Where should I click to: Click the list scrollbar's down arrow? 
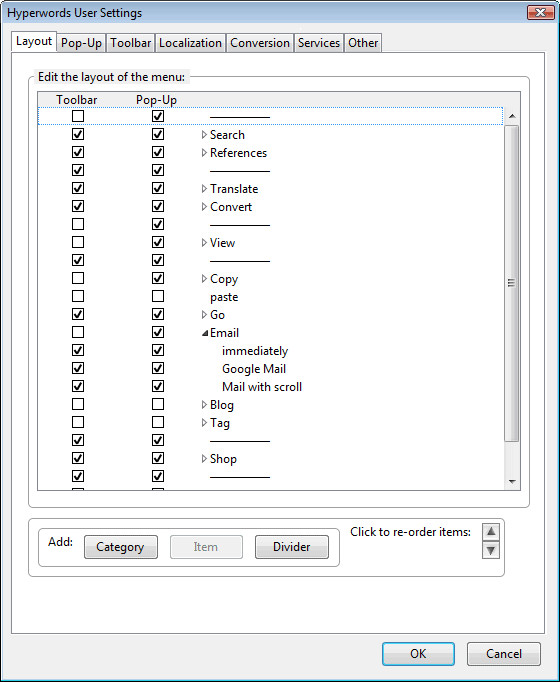point(512,481)
